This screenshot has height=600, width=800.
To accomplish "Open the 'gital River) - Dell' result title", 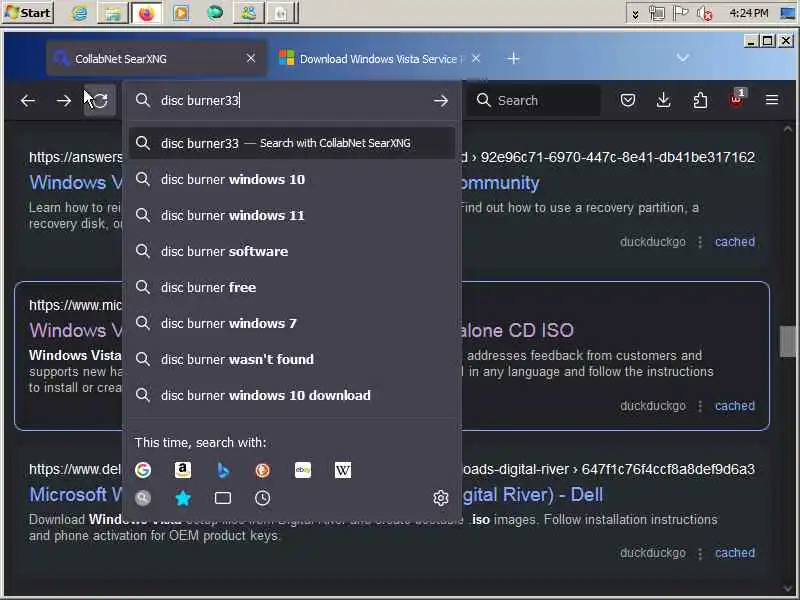I will point(533,495).
